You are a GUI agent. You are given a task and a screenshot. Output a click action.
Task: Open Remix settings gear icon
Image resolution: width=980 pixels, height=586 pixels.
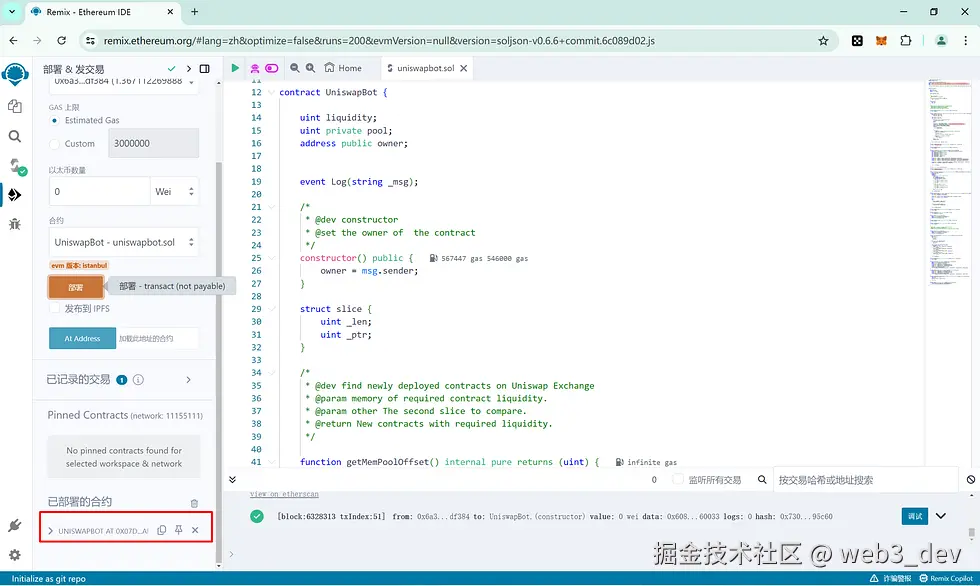15,555
